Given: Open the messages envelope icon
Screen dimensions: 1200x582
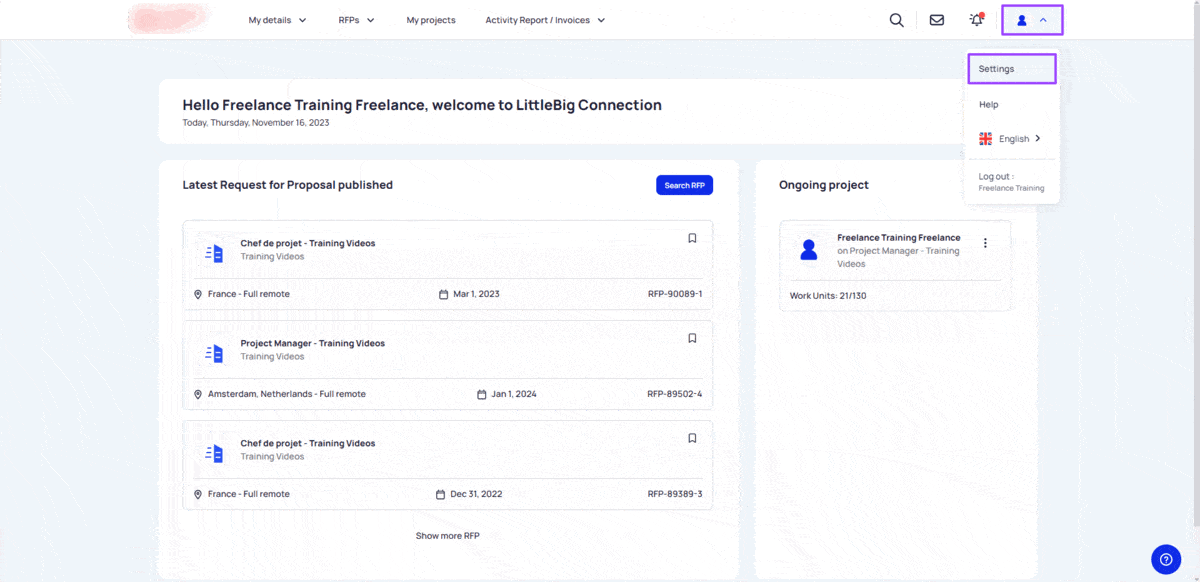Looking at the screenshot, I should [937, 20].
